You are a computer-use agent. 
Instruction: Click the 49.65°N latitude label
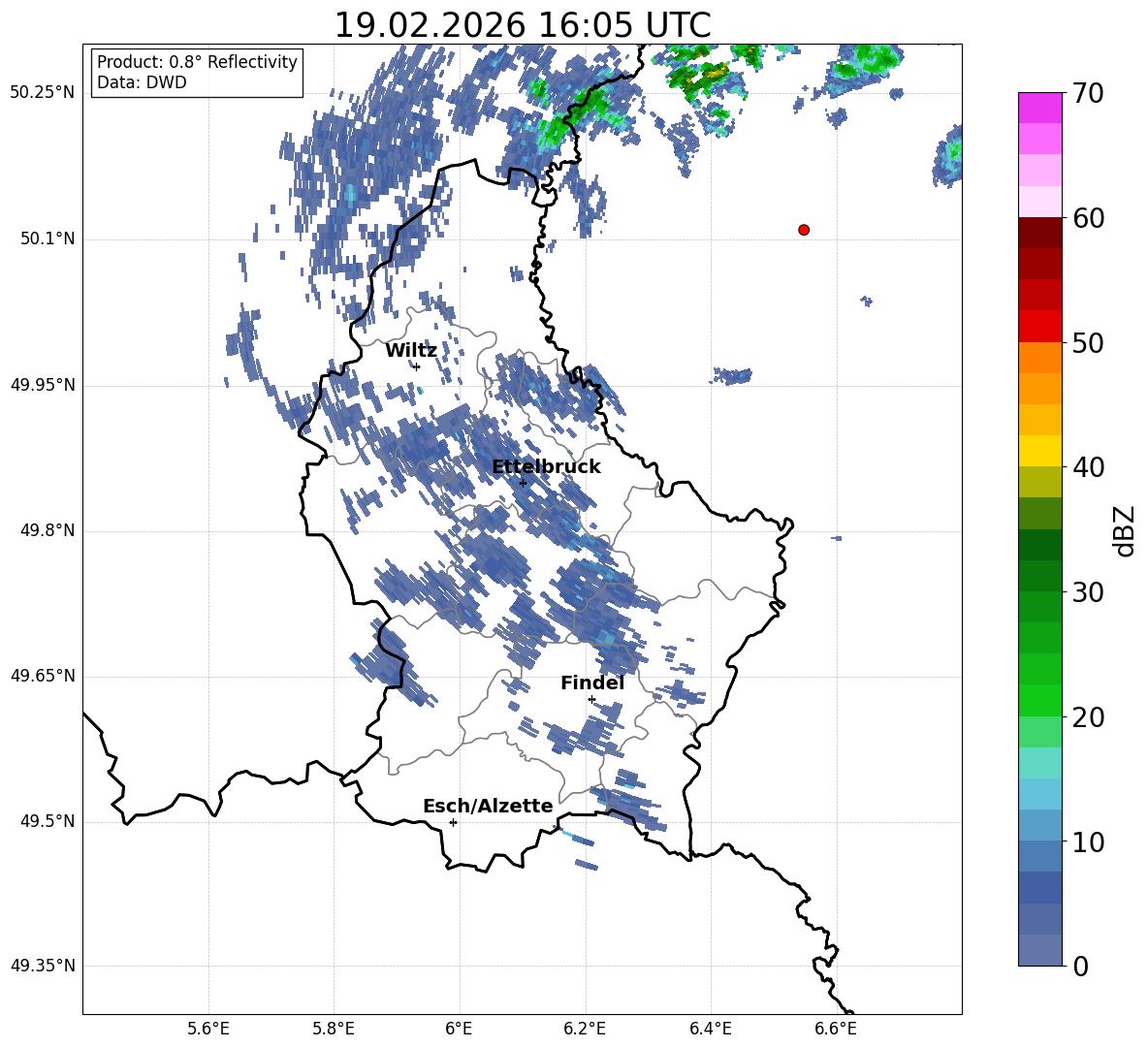click(43, 676)
